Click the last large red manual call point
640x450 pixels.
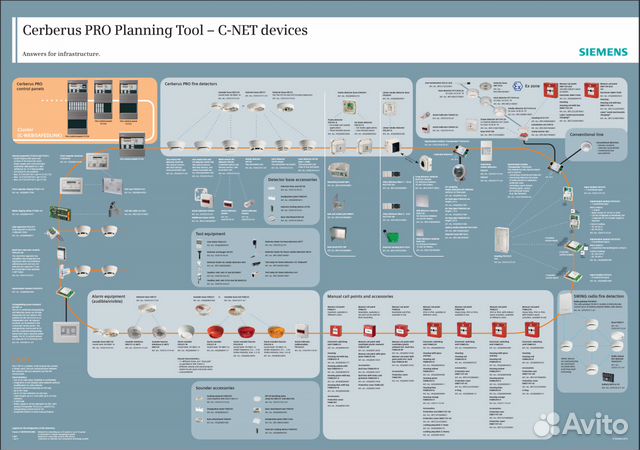click(x=531, y=329)
